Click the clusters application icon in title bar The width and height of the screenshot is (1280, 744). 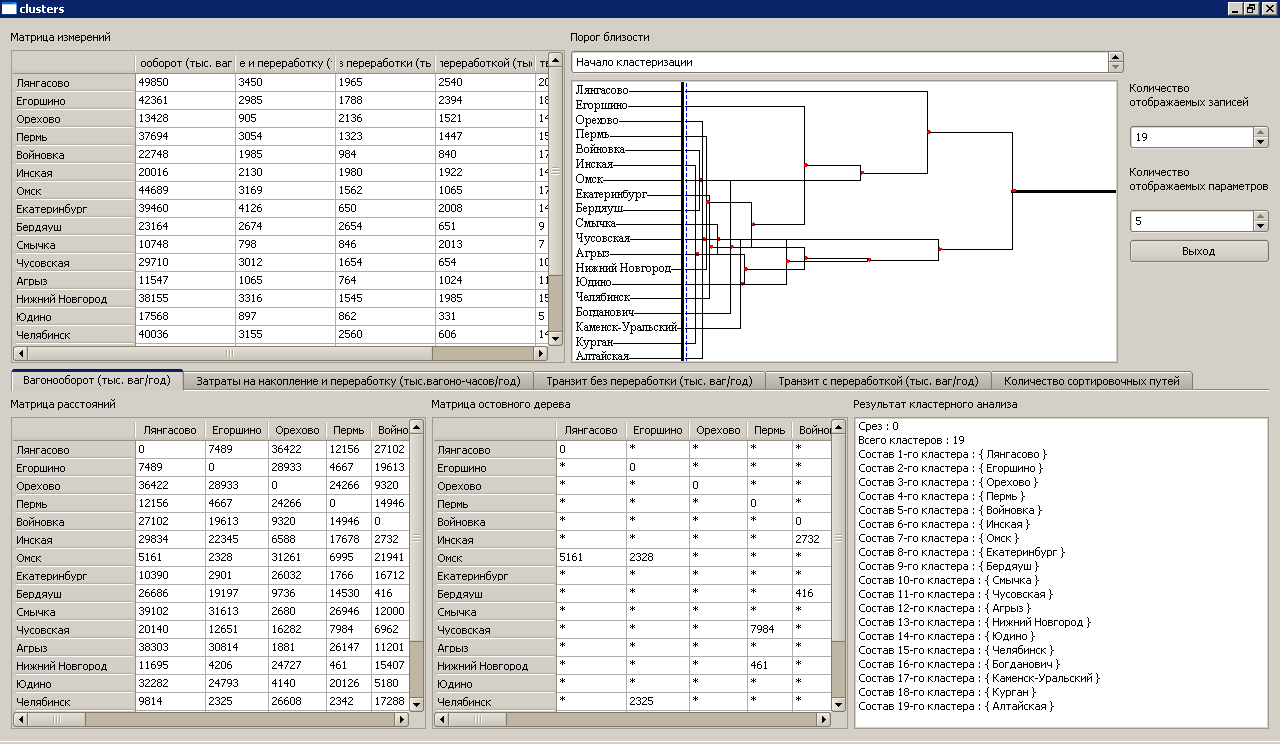click(8, 9)
